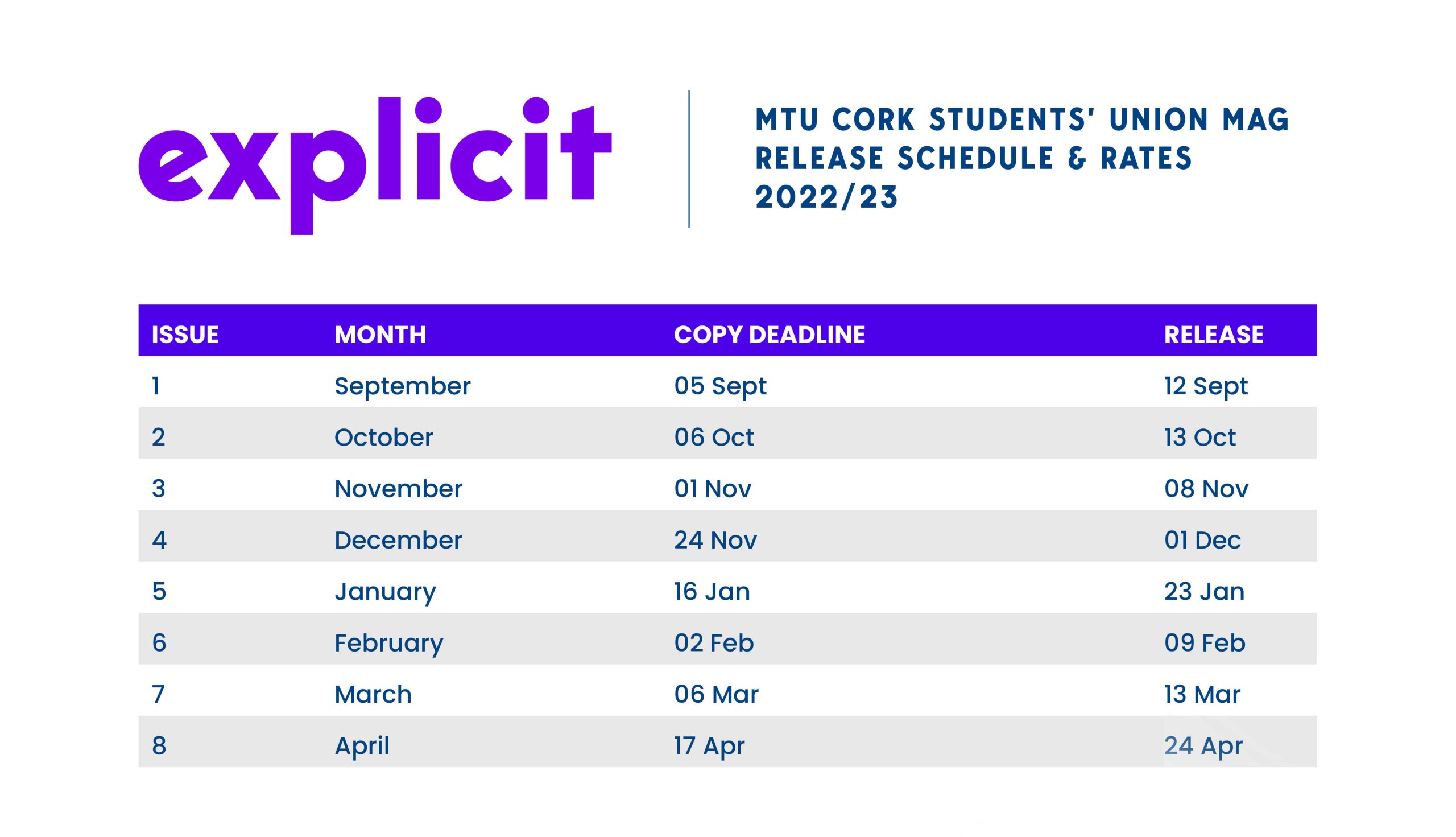Click the purple explicit logo
1456x837 pixels.
(x=375, y=166)
